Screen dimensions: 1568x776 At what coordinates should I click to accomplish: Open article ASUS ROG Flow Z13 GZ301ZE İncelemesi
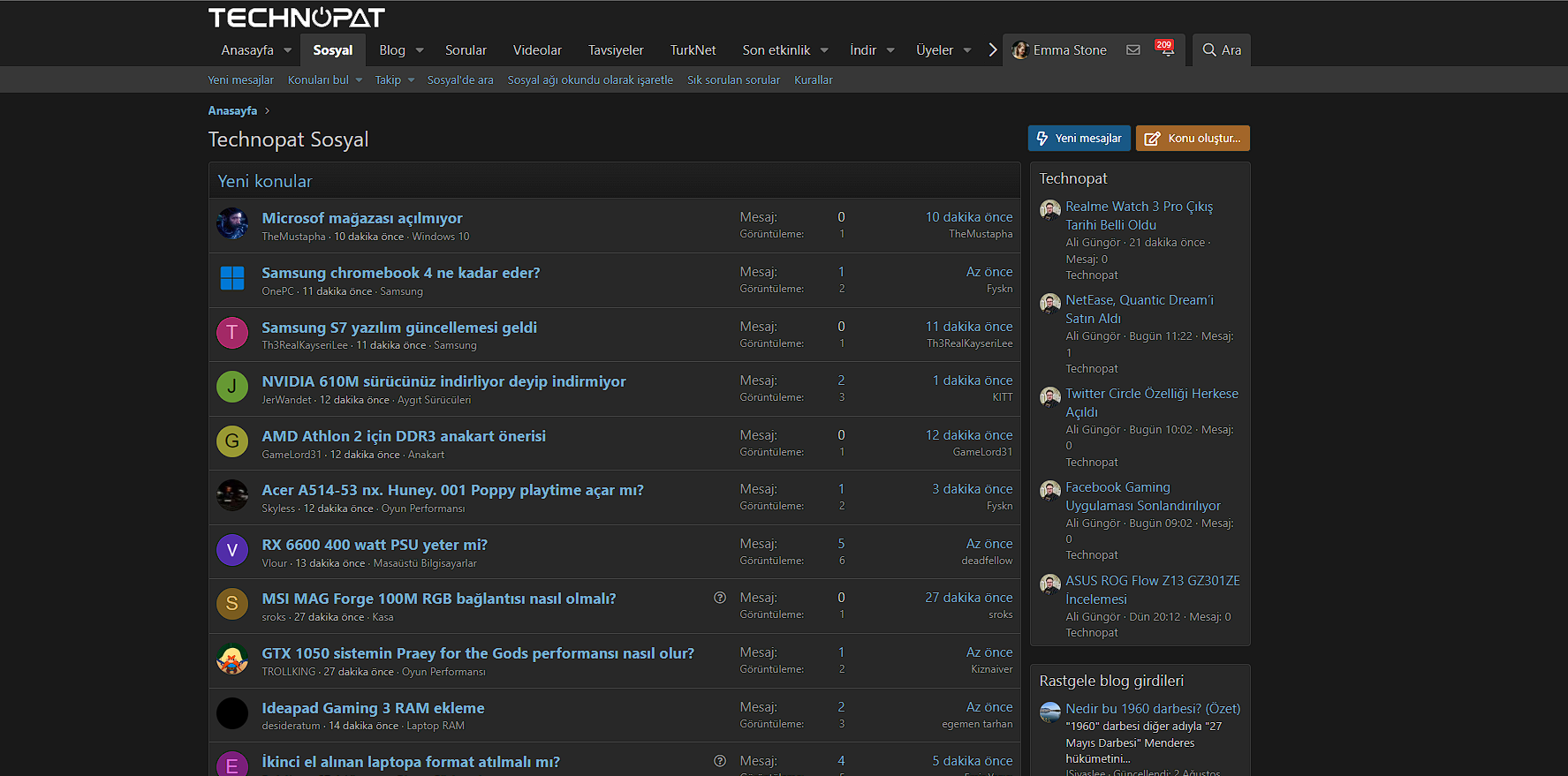(1153, 590)
